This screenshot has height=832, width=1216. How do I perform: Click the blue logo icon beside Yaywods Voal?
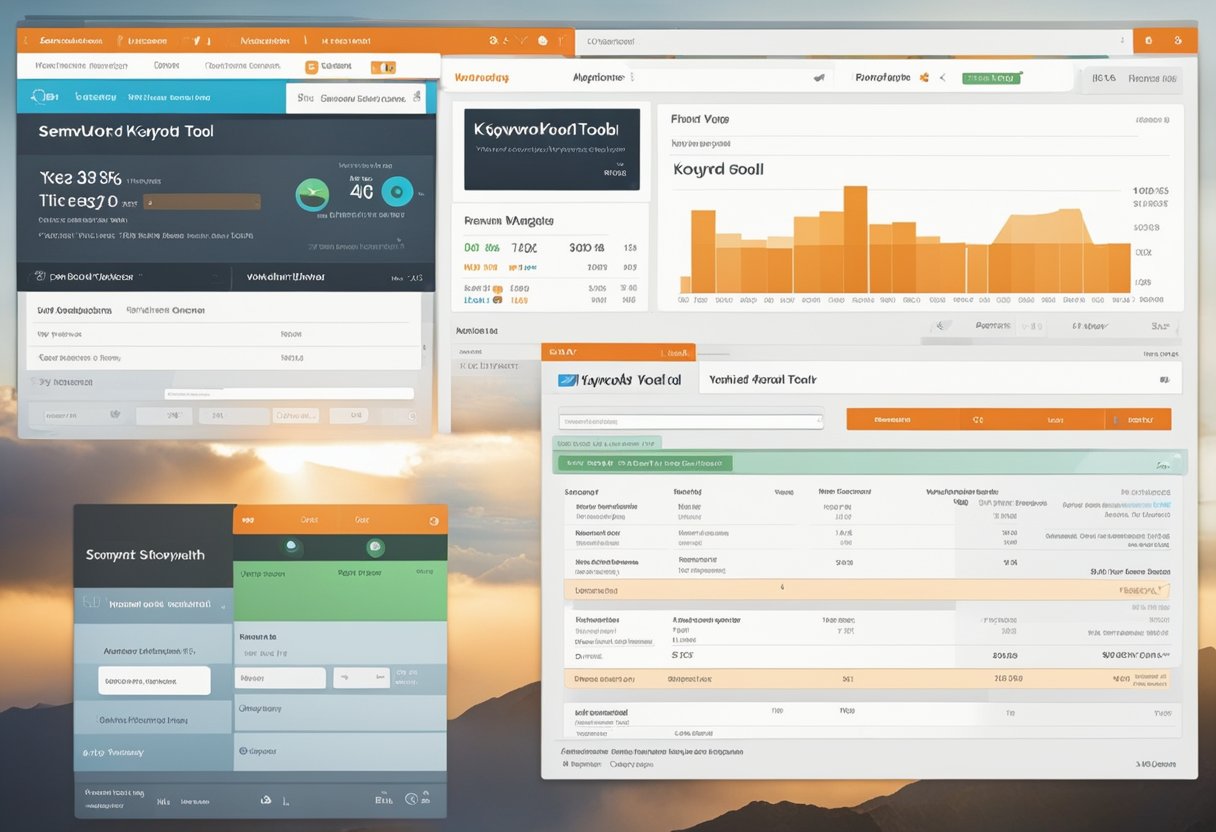click(569, 380)
